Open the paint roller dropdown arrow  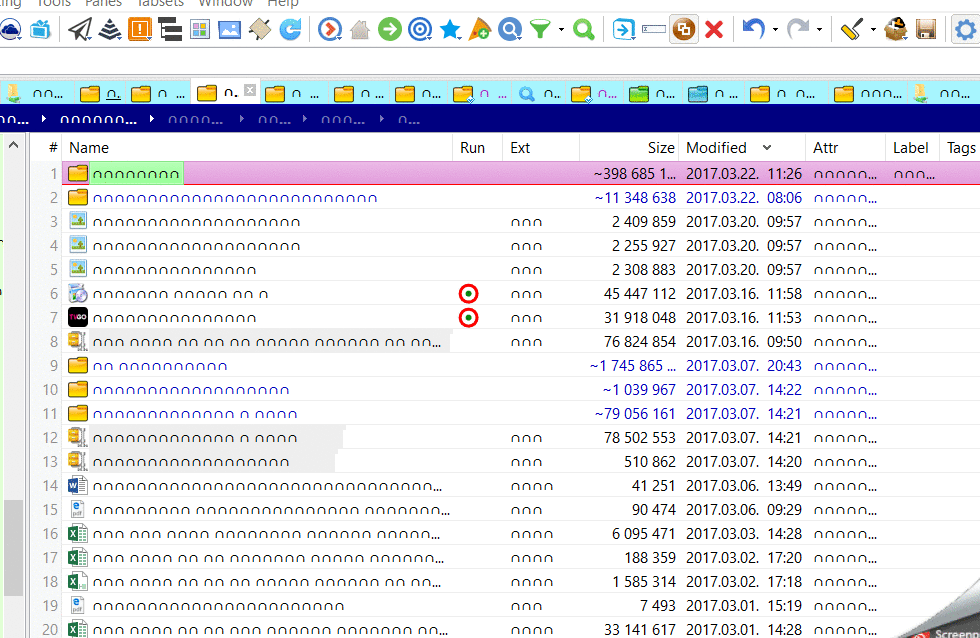click(x=874, y=30)
